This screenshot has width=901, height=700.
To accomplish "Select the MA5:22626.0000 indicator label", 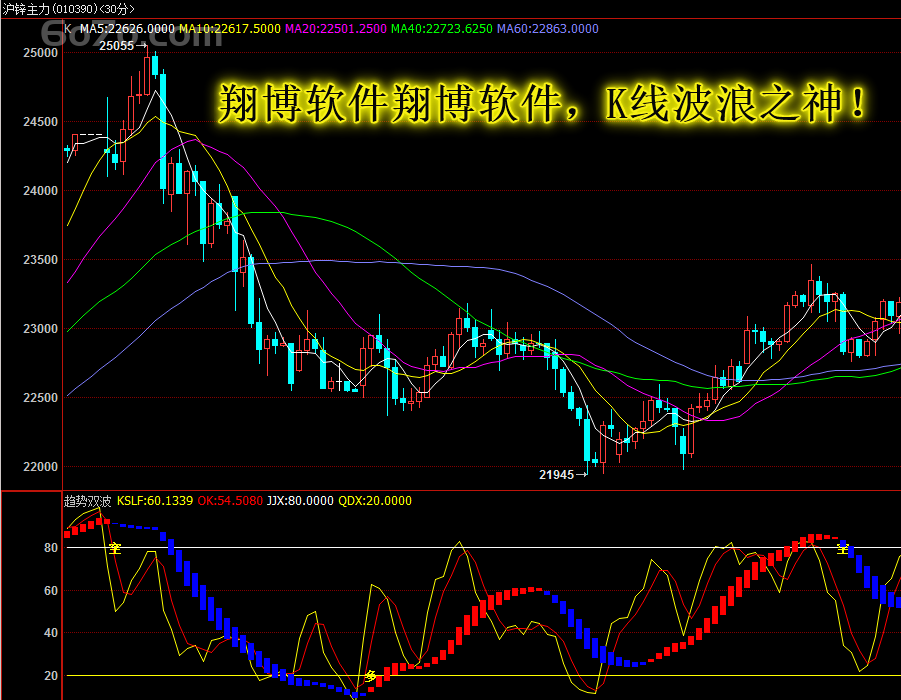I will [x=127, y=29].
